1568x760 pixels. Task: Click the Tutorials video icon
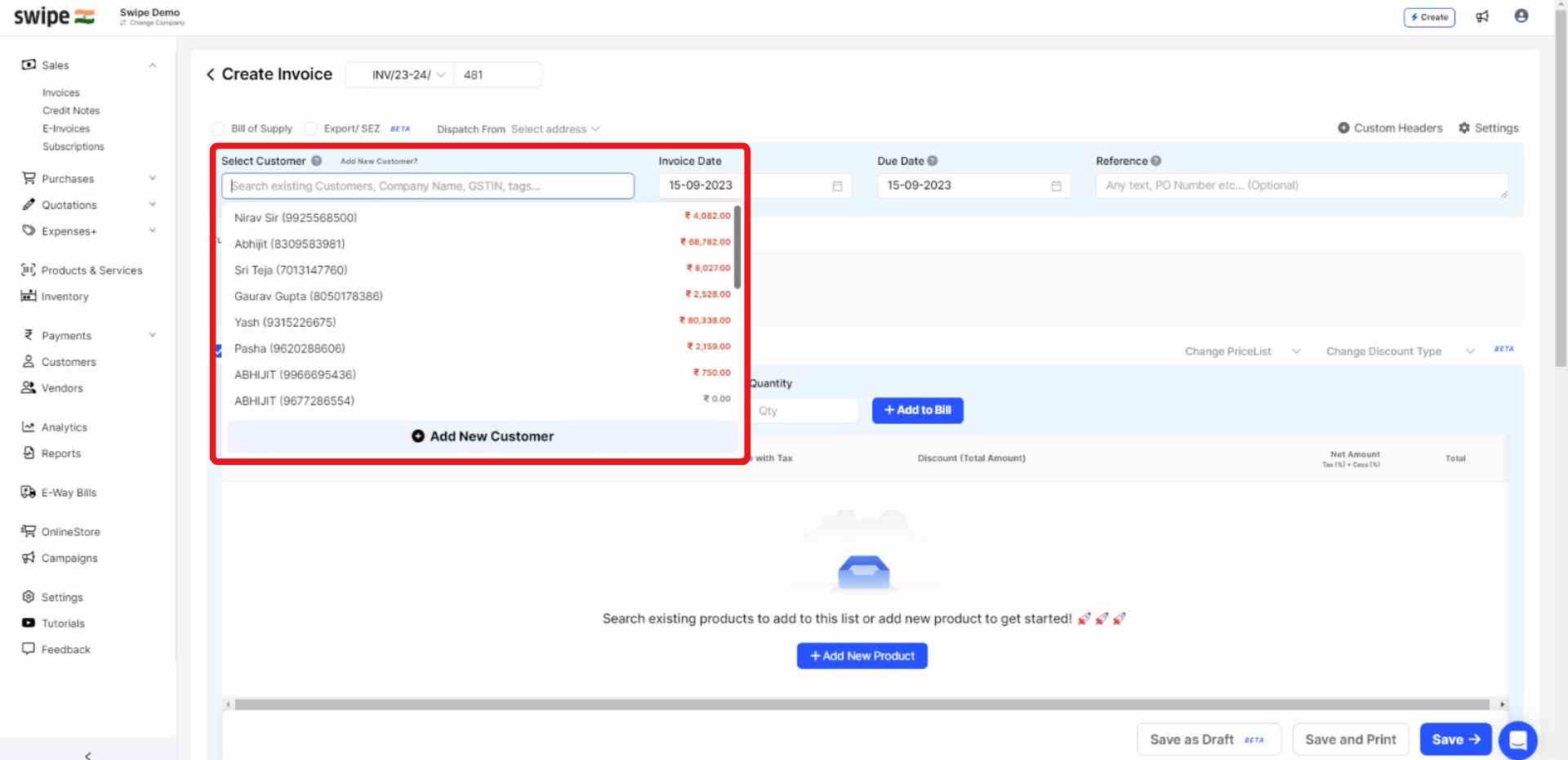point(29,623)
